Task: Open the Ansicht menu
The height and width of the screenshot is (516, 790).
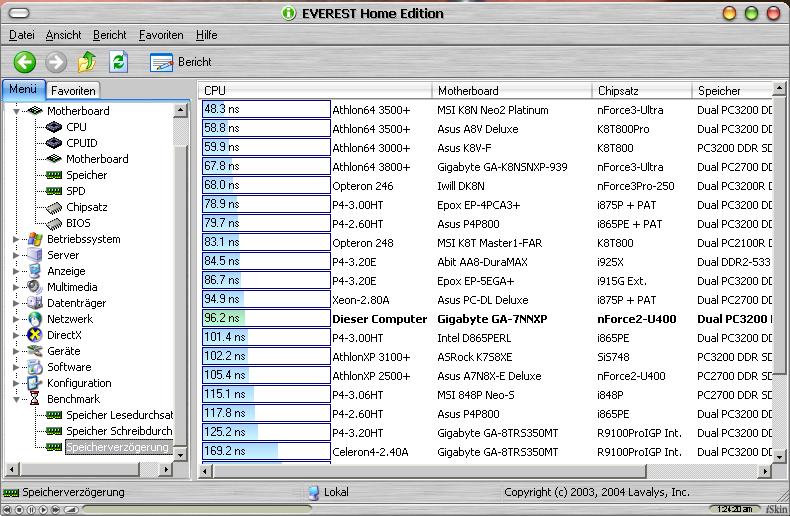Action: click(63, 35)
